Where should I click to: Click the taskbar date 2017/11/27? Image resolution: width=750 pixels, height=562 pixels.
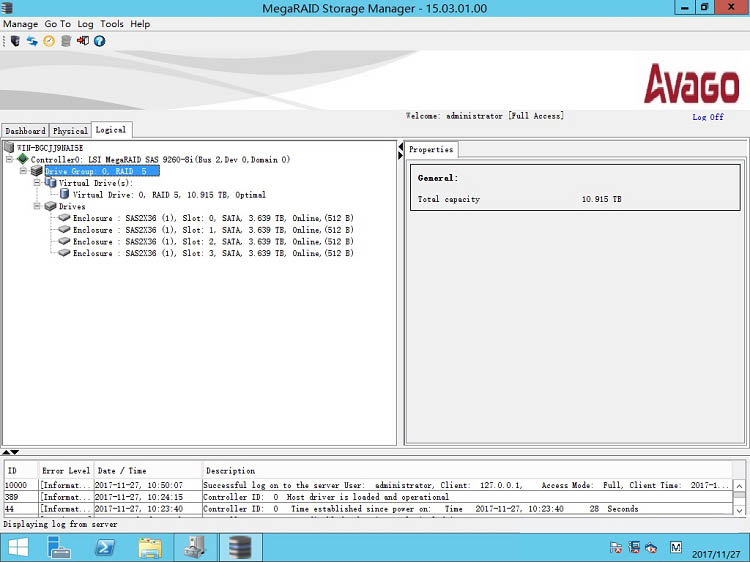716,554
